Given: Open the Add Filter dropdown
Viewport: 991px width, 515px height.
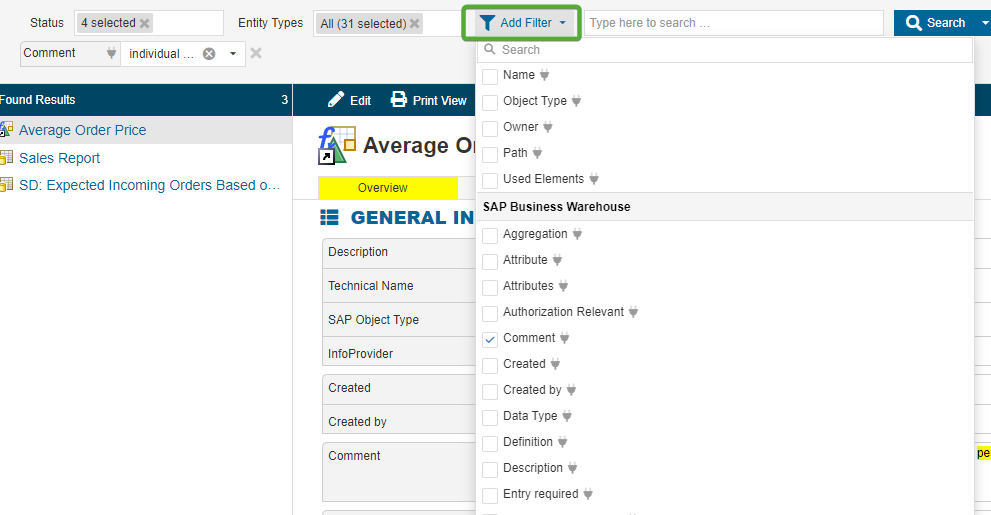Looking at the screenshot, I should click(522, 23).
